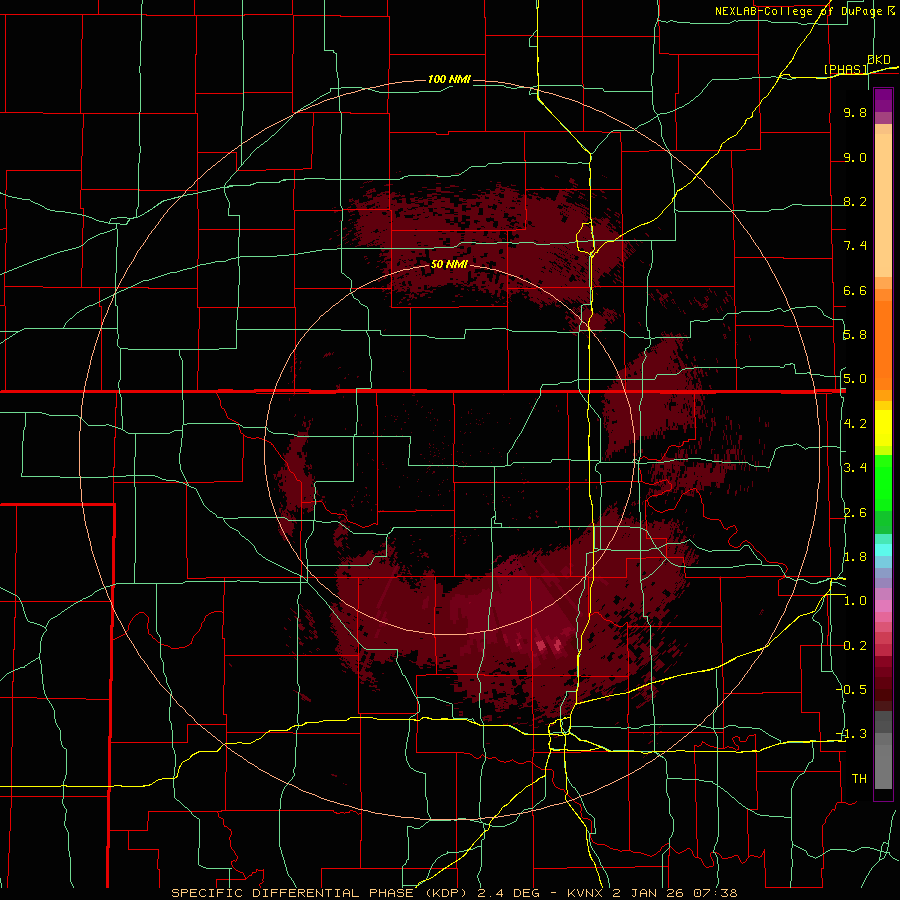Screen dimensions: 900x900
Task: Click the 7.4 value on the color scale
Action: click(855, 246)
